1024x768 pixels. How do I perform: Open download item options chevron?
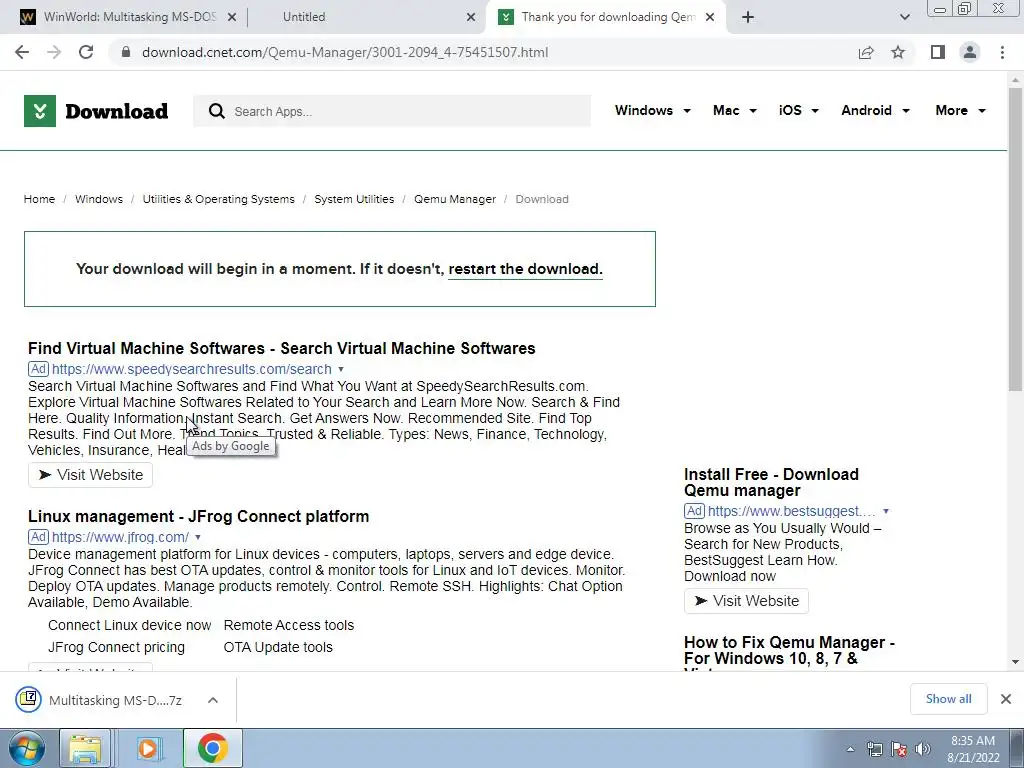(212, 700)
